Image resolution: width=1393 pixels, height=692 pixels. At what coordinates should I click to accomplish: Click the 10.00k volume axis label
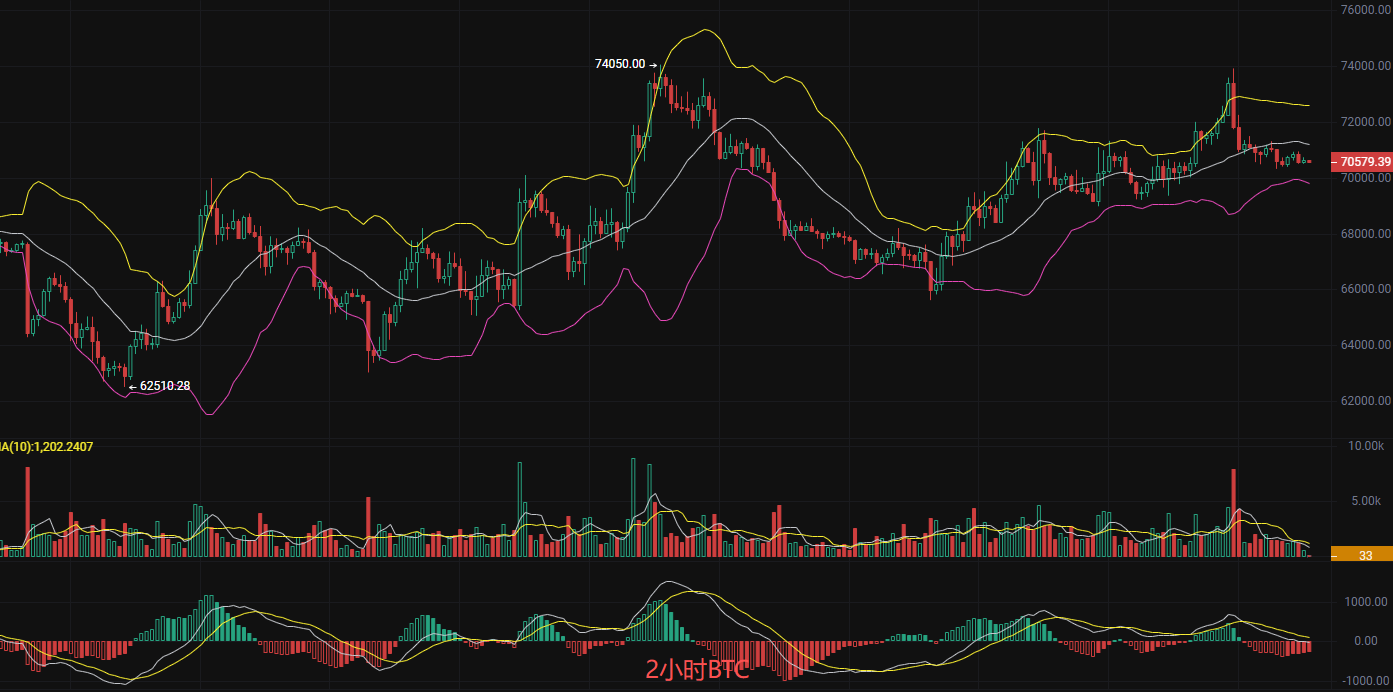point(1366,446)
